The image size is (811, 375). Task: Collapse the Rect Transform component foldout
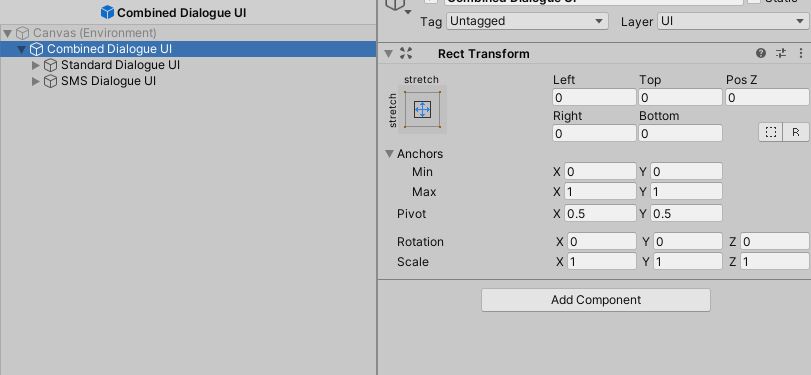coord(389,53)
